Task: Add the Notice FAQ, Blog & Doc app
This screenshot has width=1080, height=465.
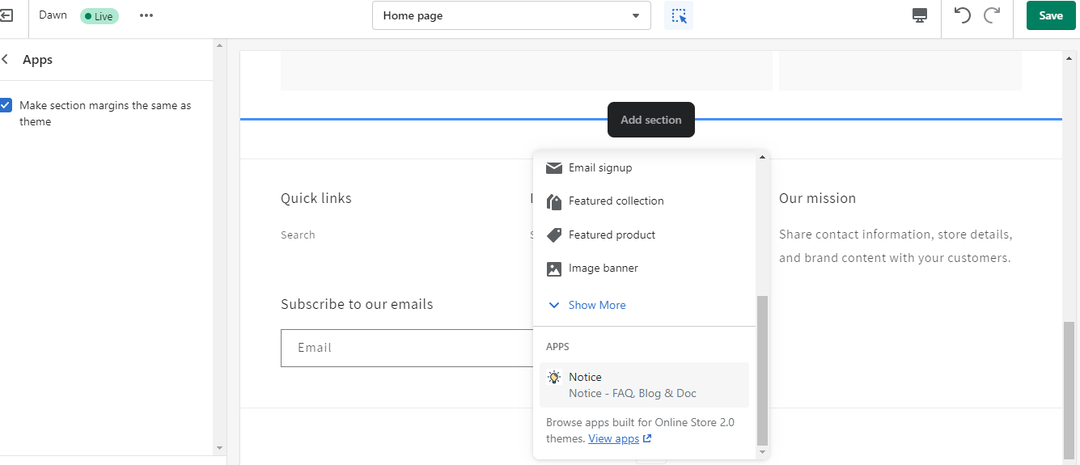Action: tap(644, 385)
